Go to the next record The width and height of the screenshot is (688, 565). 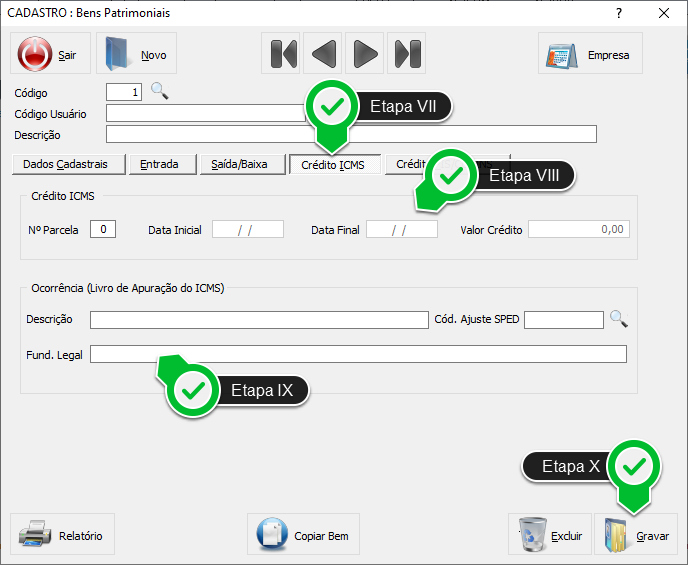[x=365, y=53]
